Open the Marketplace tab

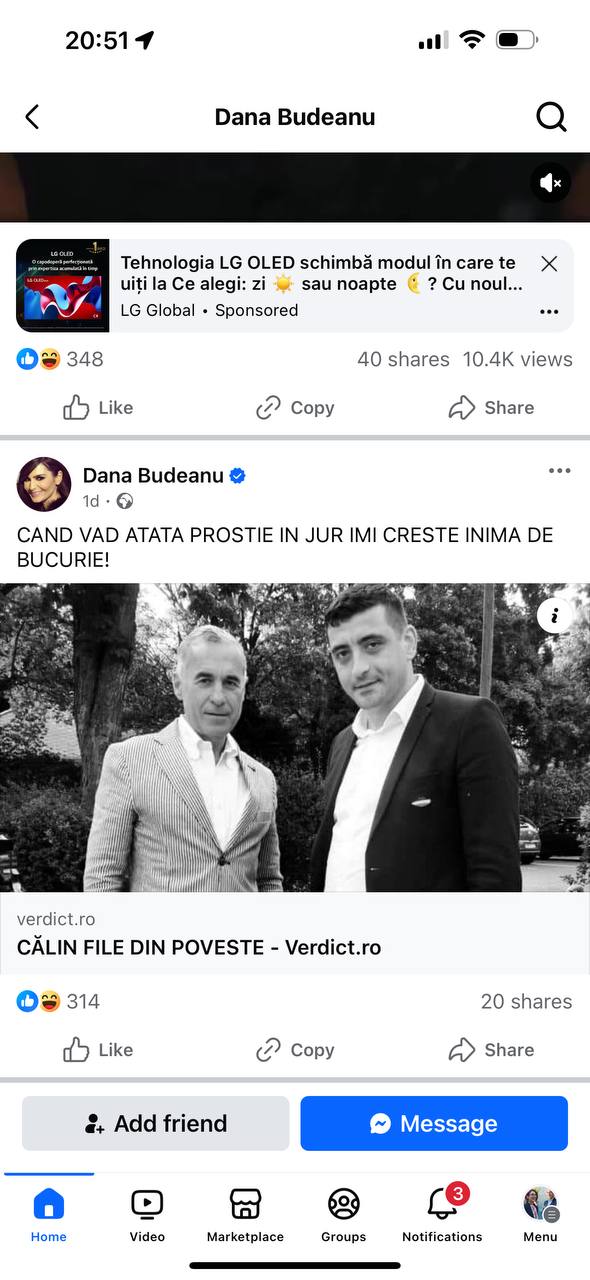pyautogui.click(x=245, y=1215)
